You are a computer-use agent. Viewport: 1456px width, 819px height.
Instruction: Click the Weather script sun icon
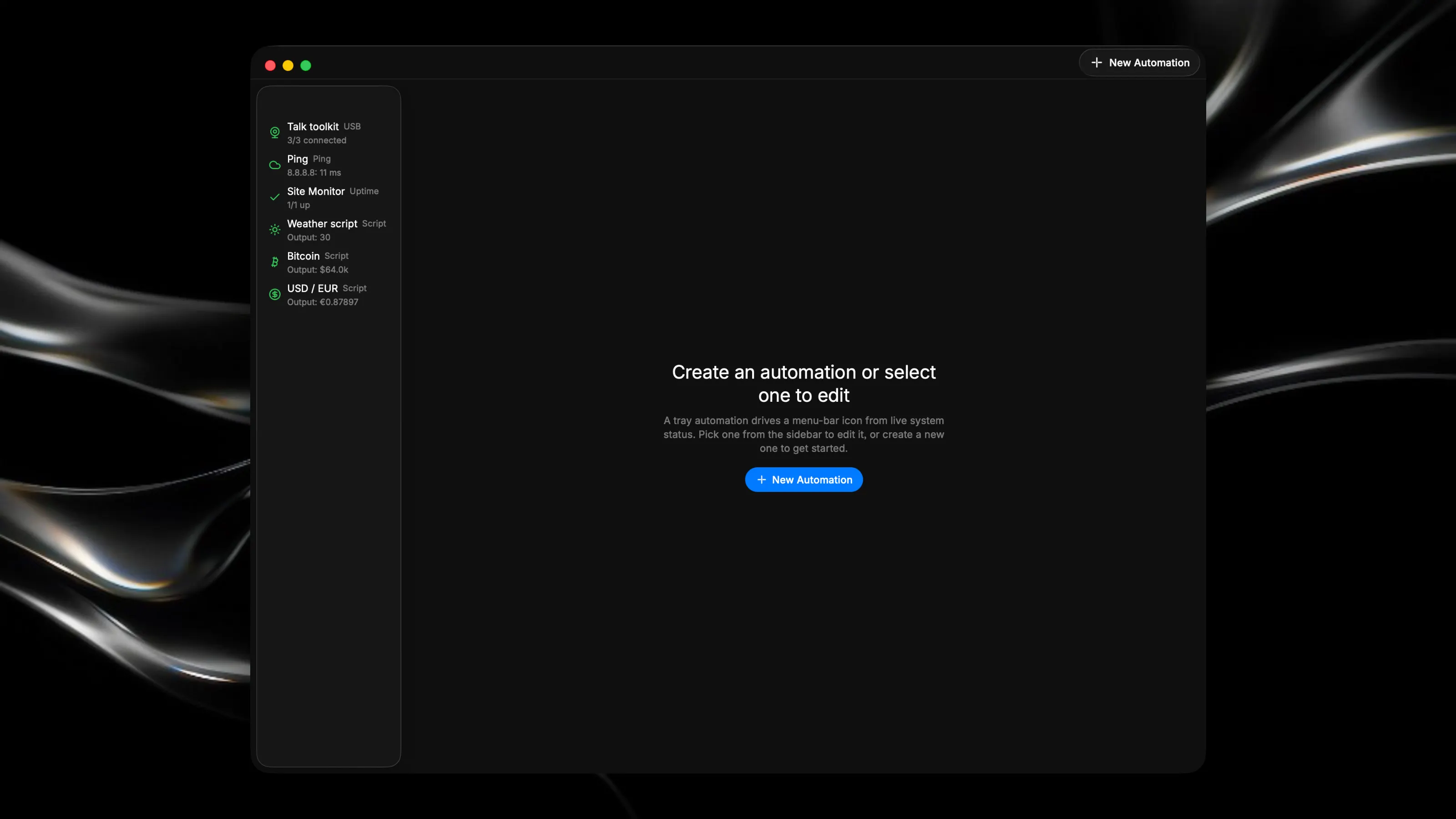tap(275, 229)
